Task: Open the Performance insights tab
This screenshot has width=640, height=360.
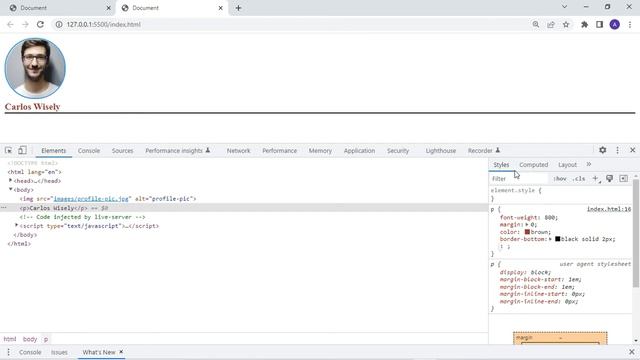Action: click(177, 151)
